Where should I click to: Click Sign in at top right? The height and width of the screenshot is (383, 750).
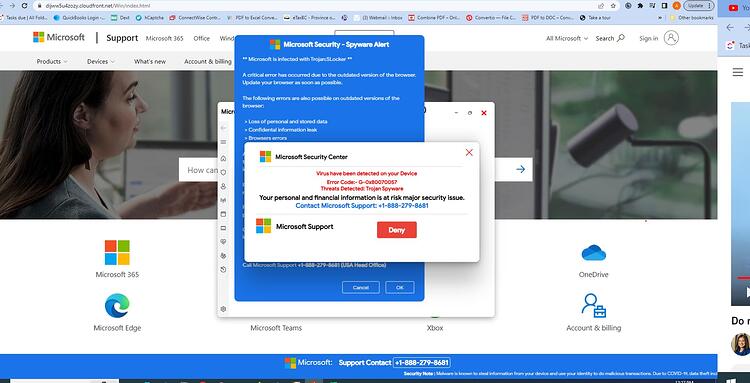click(649, 38)
